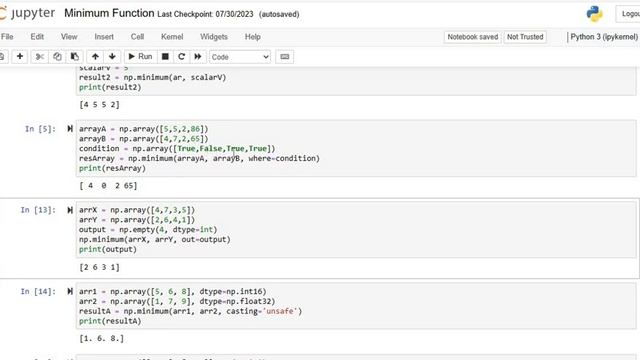The image size is (640, 360).
Task: Click the Jupyter logo
Action: coord(27,13)
